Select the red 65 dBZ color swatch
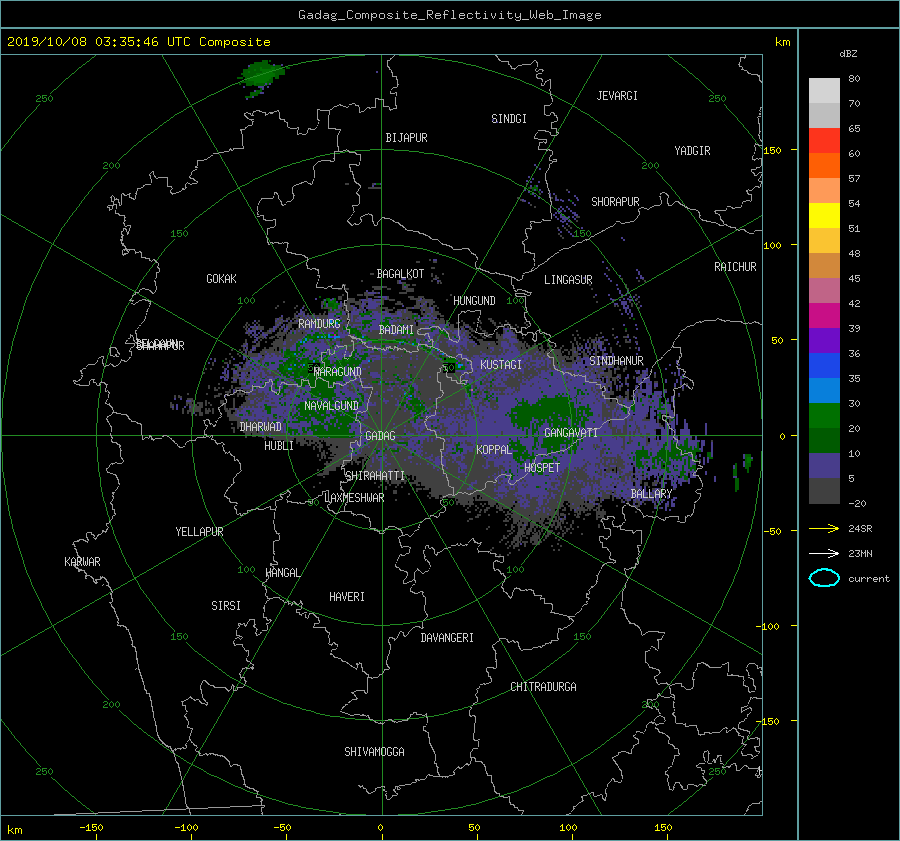 click(x=824, y=140)
